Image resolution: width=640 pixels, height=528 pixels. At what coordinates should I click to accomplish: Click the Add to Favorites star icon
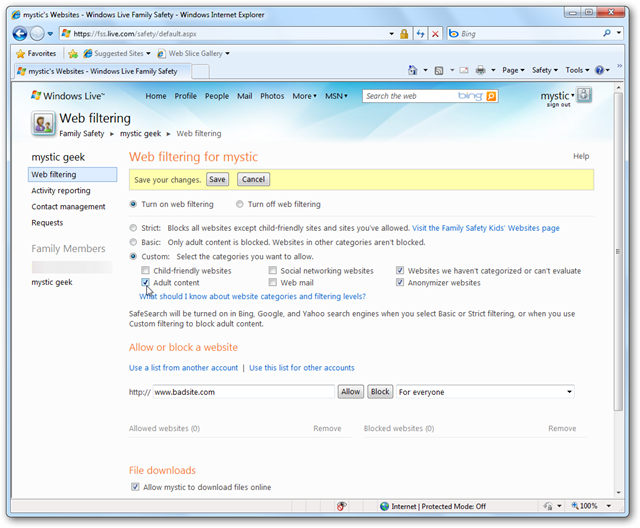tap(73, 53)
